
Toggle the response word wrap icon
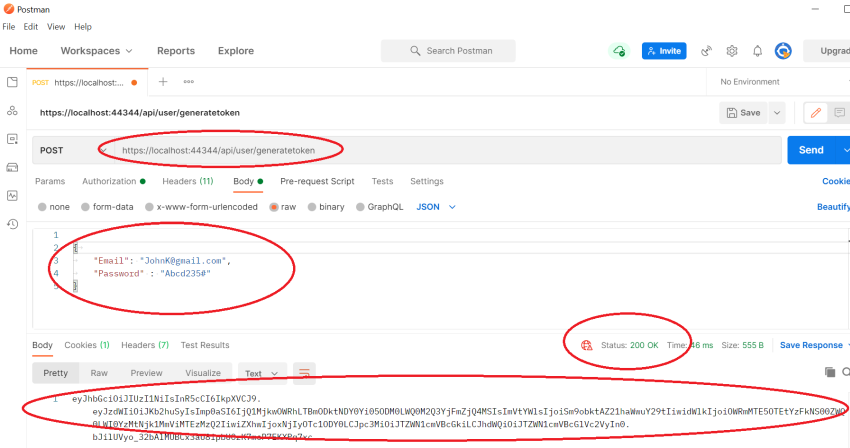pyautogui.click(x=304, y=373)
